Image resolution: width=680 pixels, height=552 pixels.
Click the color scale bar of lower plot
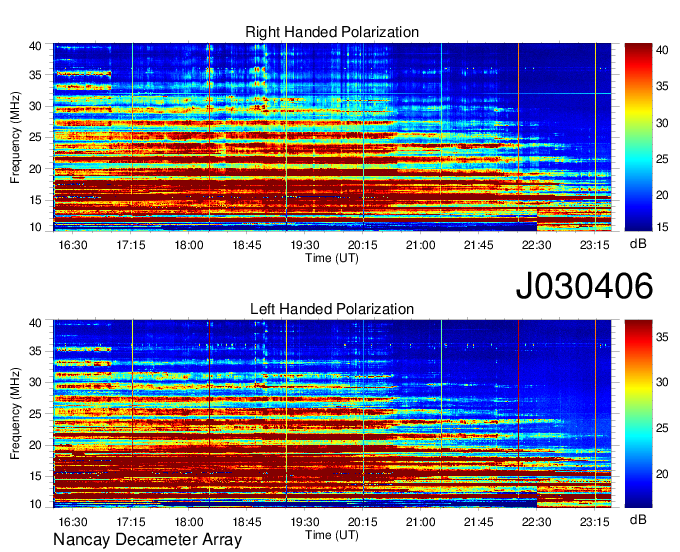click(638, 414)
